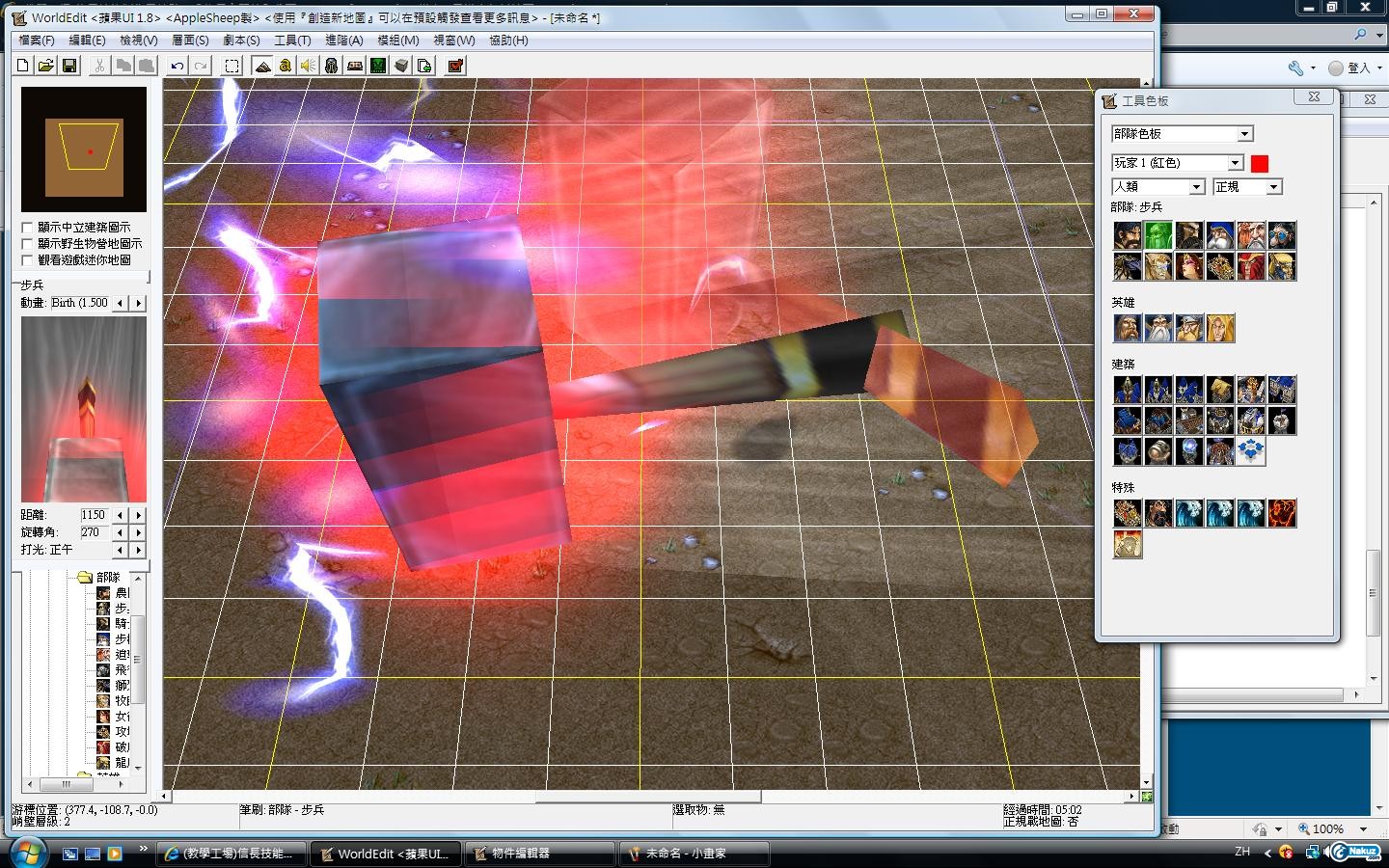Open the Object Editor helmet icon
This screenshot has width=1389, height=868.
click(332, 66)
